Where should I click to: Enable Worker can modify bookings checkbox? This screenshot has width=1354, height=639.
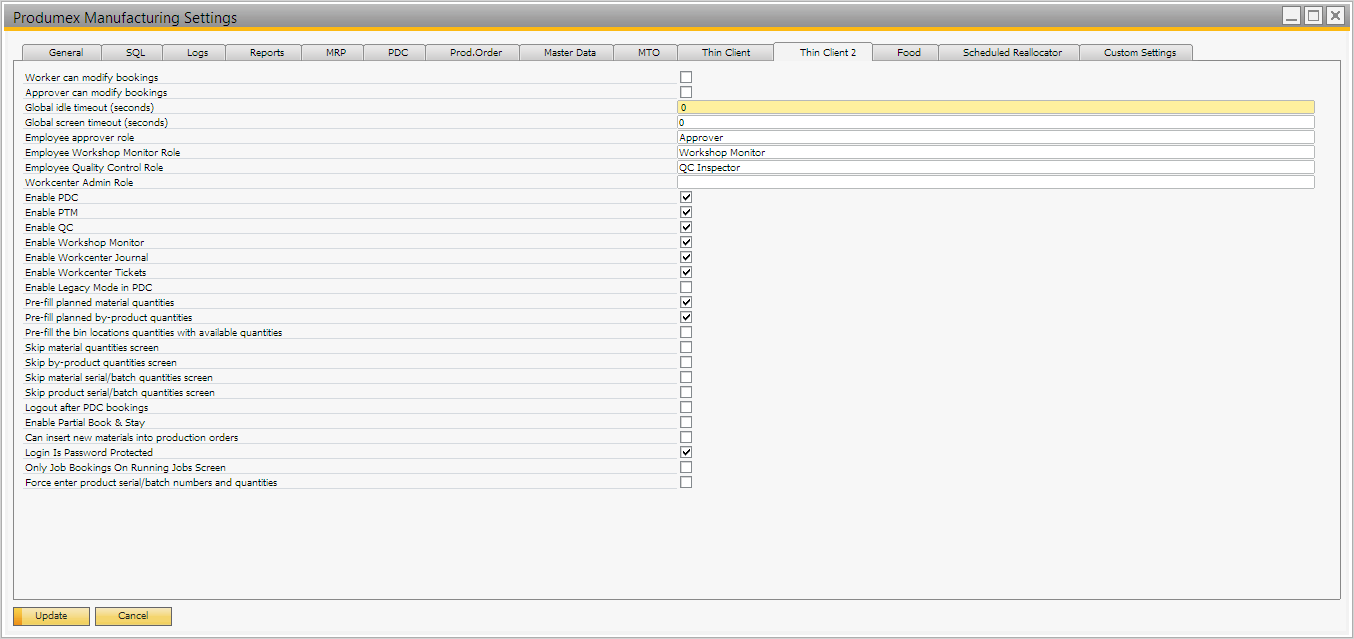tap(686, 77)
